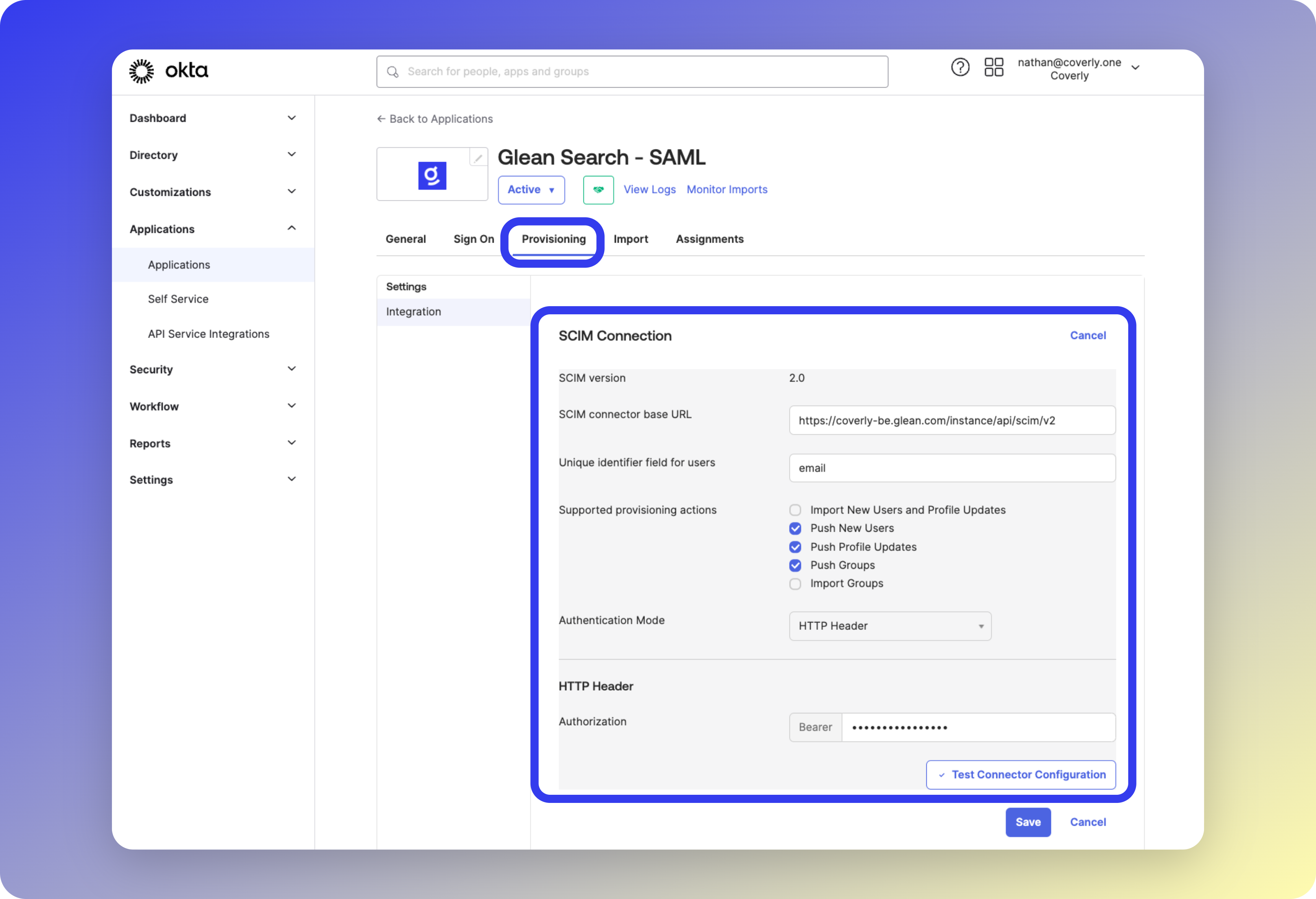Enable the Import Groups checkbox
This screenshot has width=1316, height=899.
pyautogui.click(x=795, y=584)
